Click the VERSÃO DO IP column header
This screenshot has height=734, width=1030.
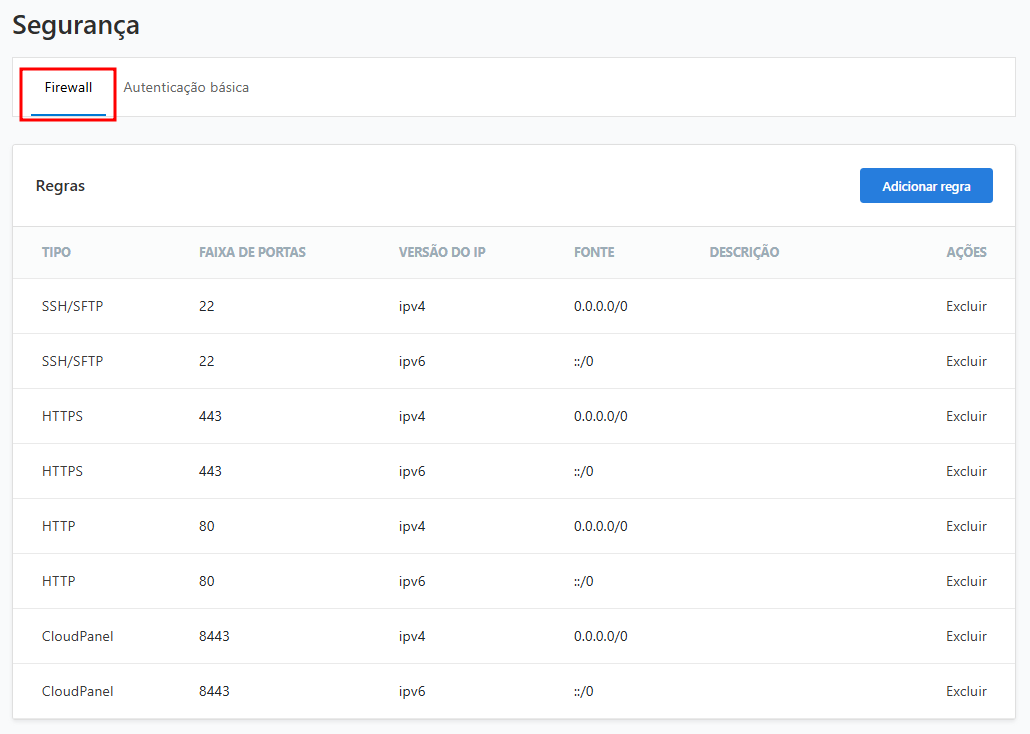(x=441, y=252)
